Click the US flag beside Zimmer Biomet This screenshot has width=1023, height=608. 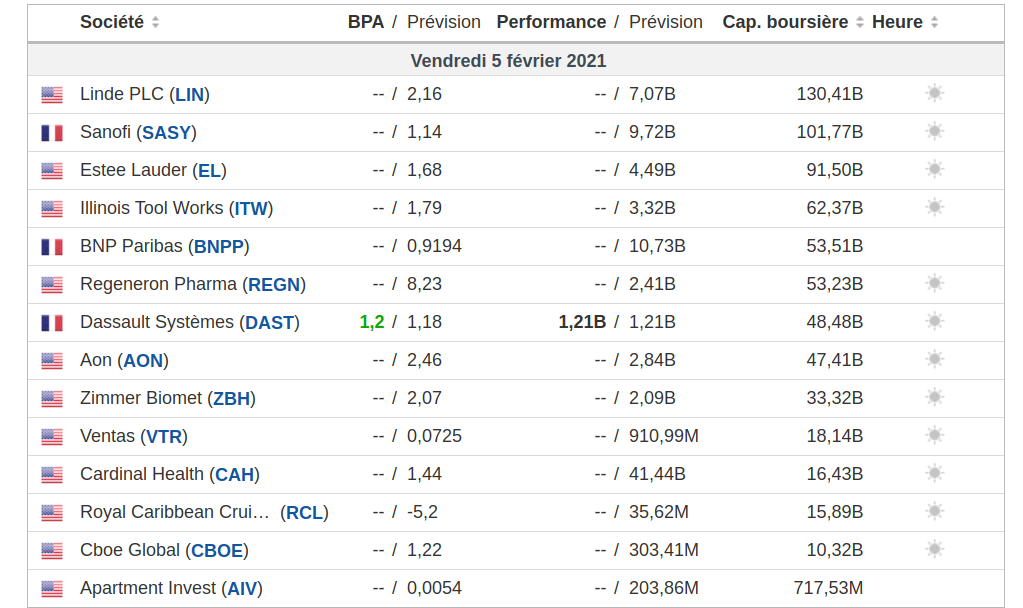tap(52, 399)
